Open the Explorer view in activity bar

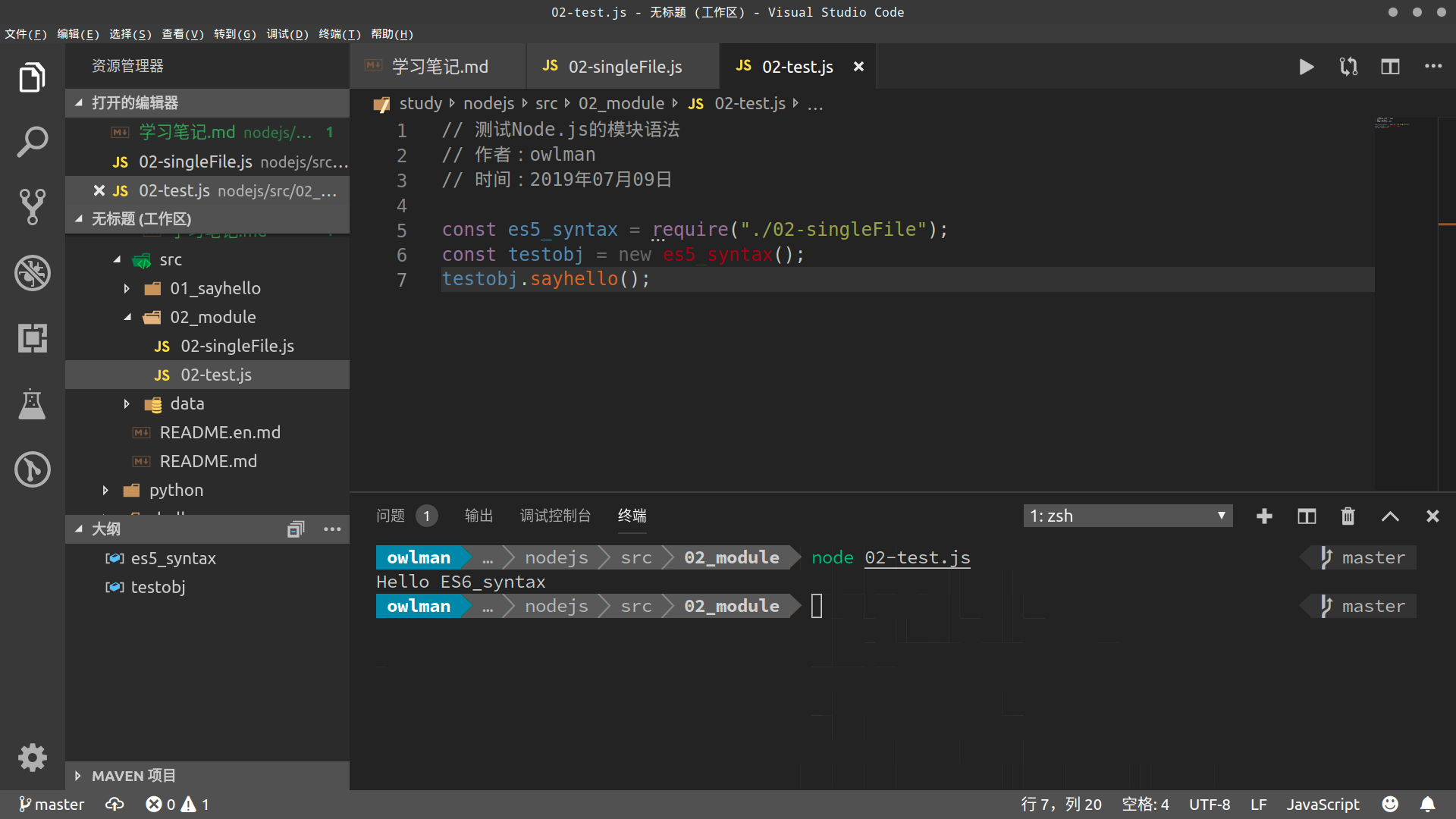[32, 77]
